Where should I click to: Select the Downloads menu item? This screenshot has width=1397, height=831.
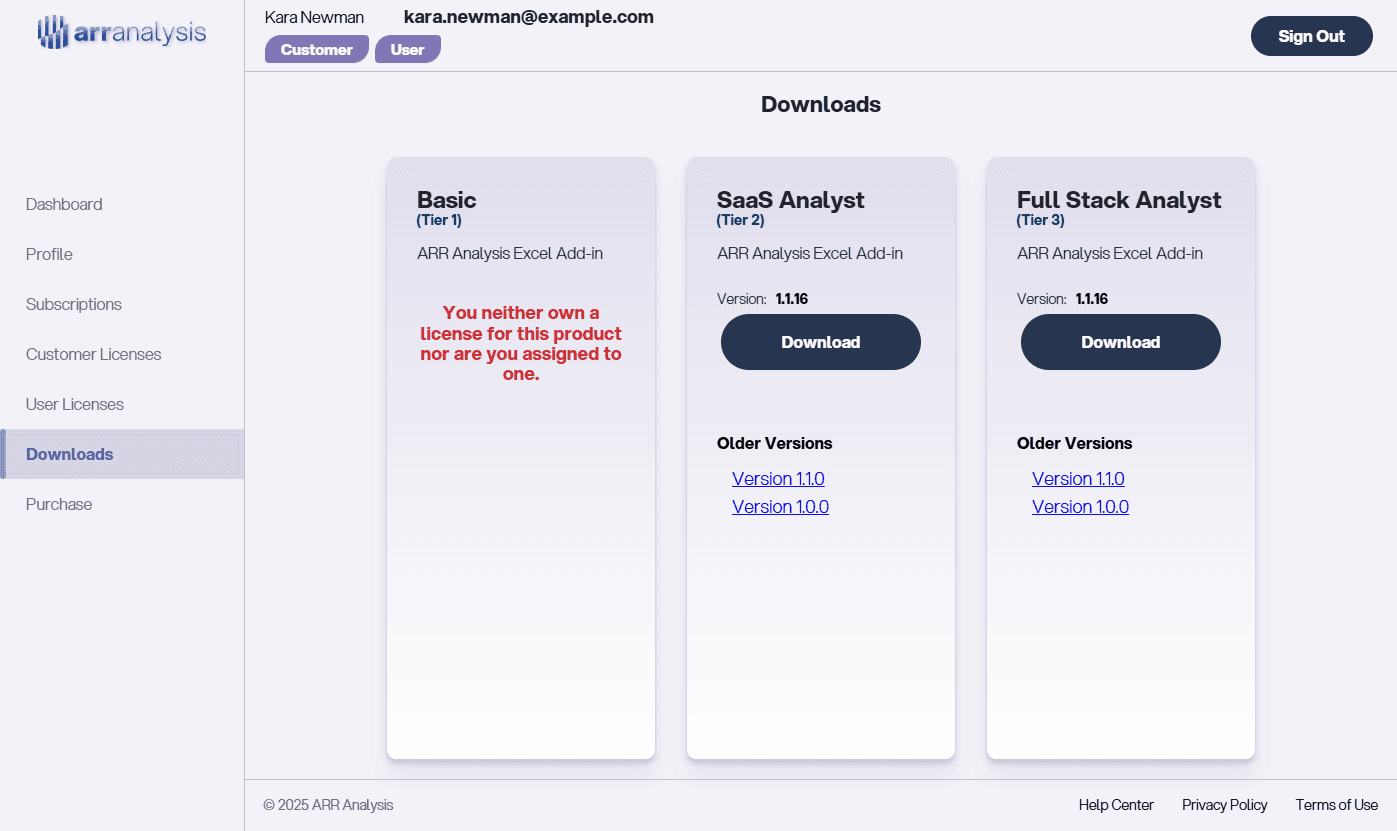(69, 454)
